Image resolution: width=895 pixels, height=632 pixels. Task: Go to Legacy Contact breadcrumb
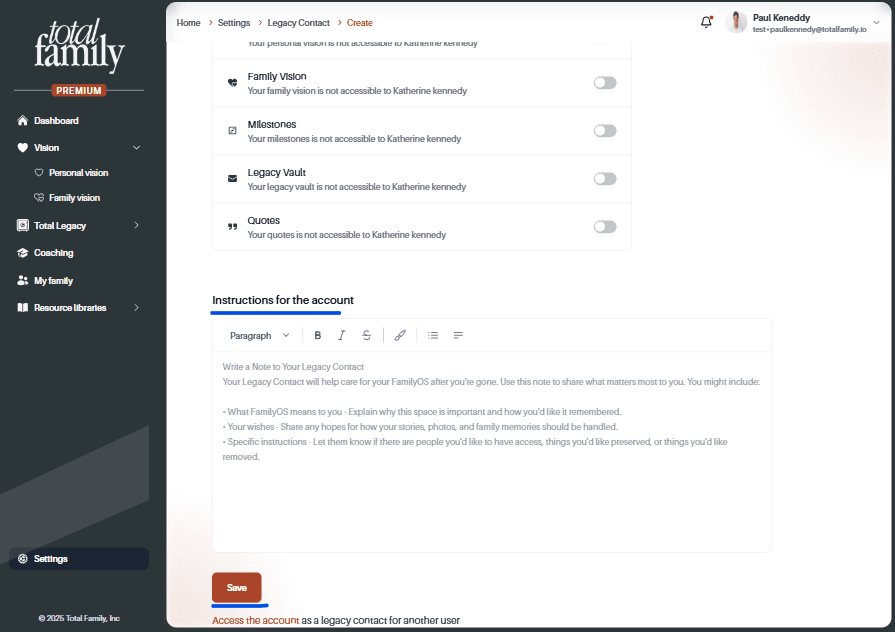(299, 23)
